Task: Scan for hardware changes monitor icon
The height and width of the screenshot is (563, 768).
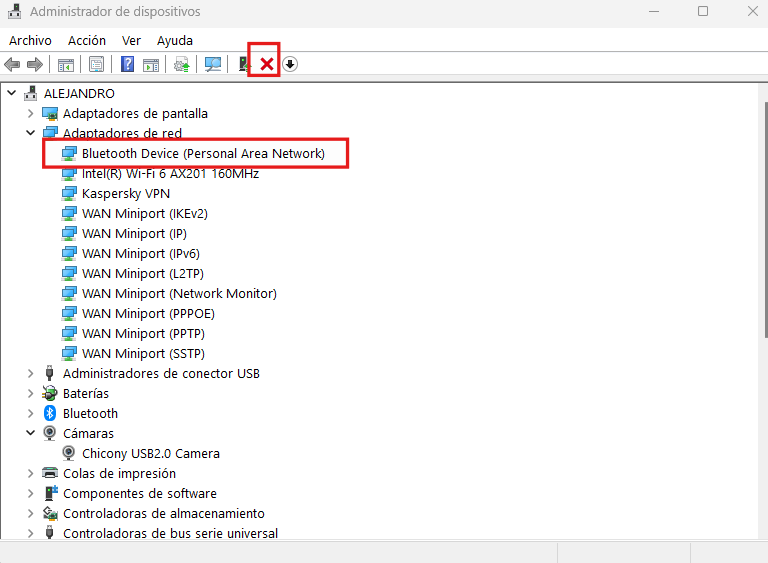Action: tap(213, 64)
